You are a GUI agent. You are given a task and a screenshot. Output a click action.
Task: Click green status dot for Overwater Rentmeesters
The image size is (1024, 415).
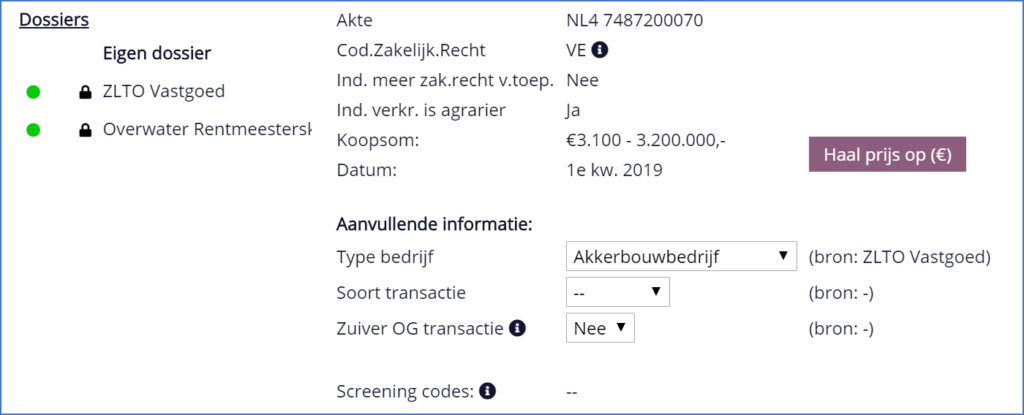(33, 130)
